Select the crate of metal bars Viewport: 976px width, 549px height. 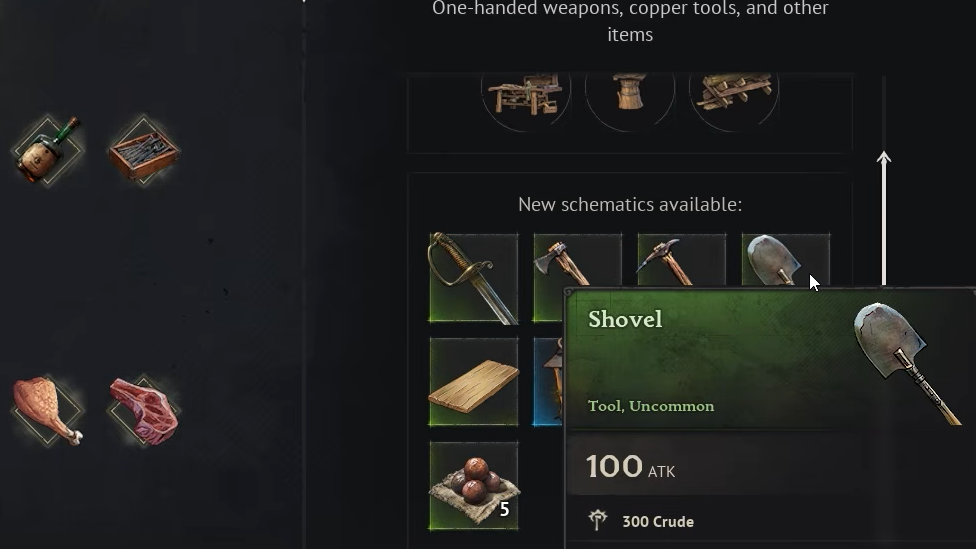point(144,150)
